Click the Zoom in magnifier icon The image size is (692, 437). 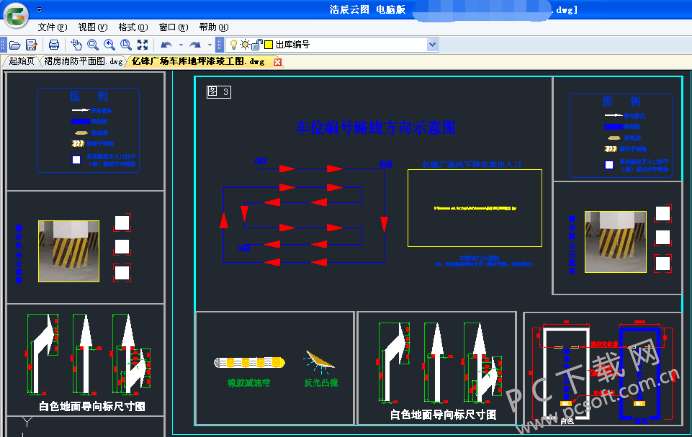108,45
